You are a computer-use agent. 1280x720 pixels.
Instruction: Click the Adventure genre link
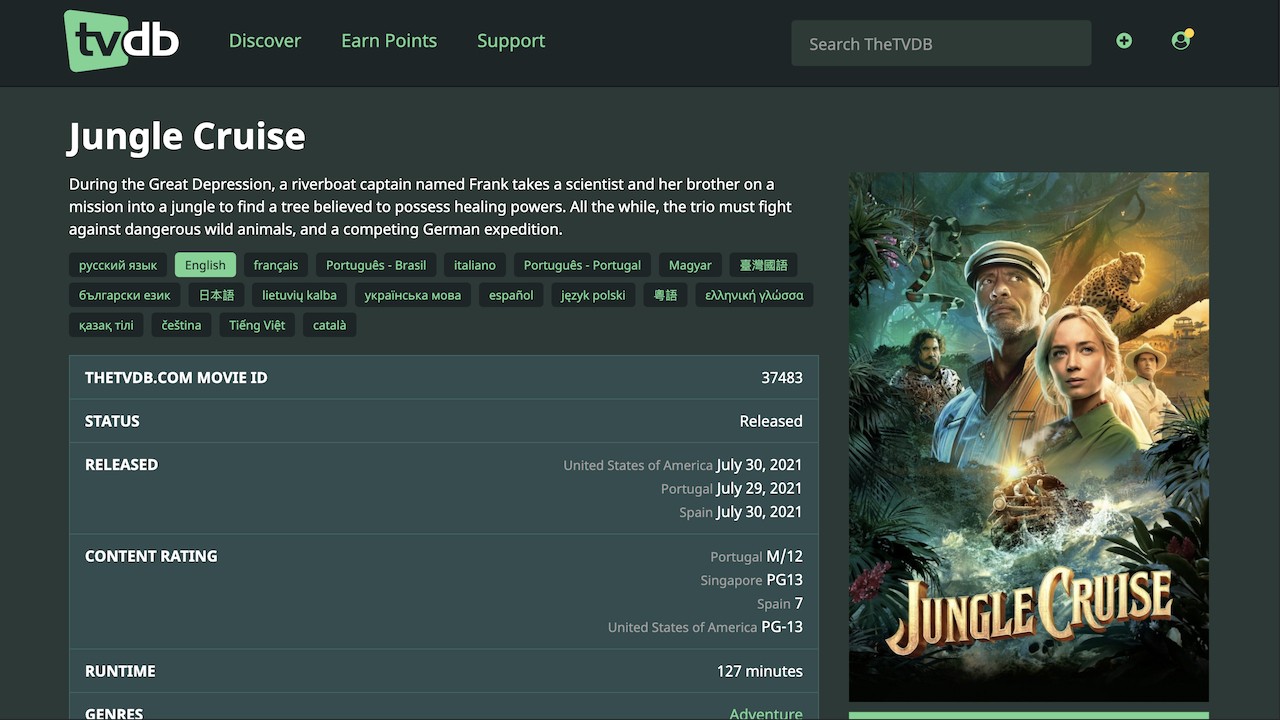tap(765, 713)
